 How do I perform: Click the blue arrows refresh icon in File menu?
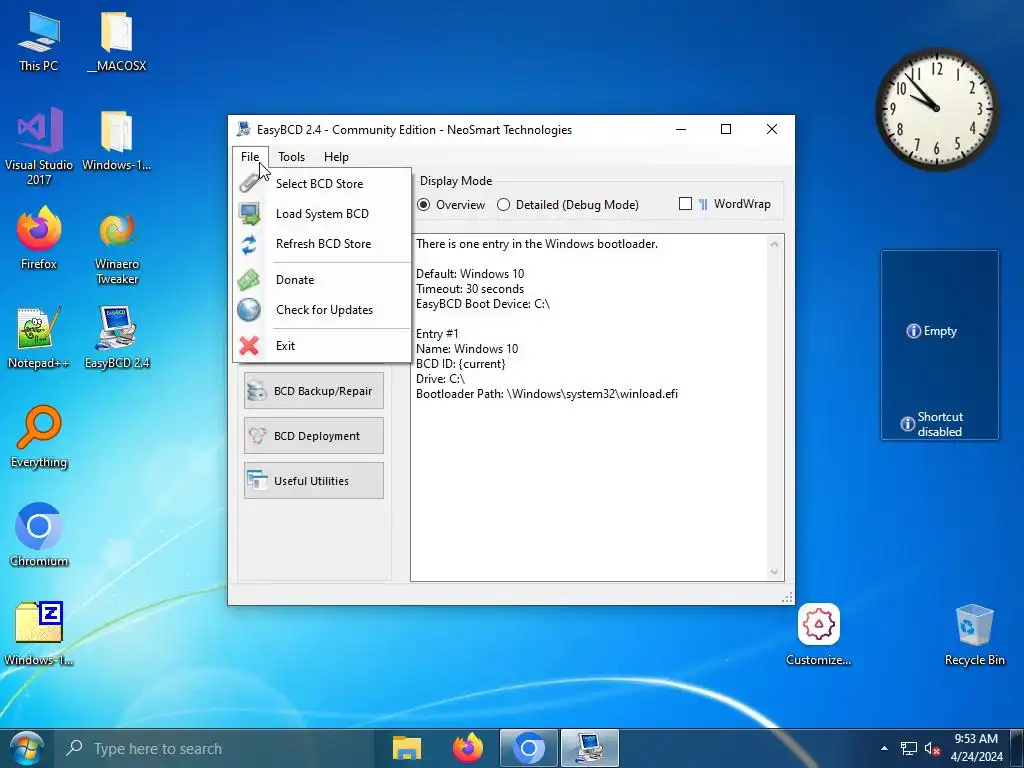point(249,244)
